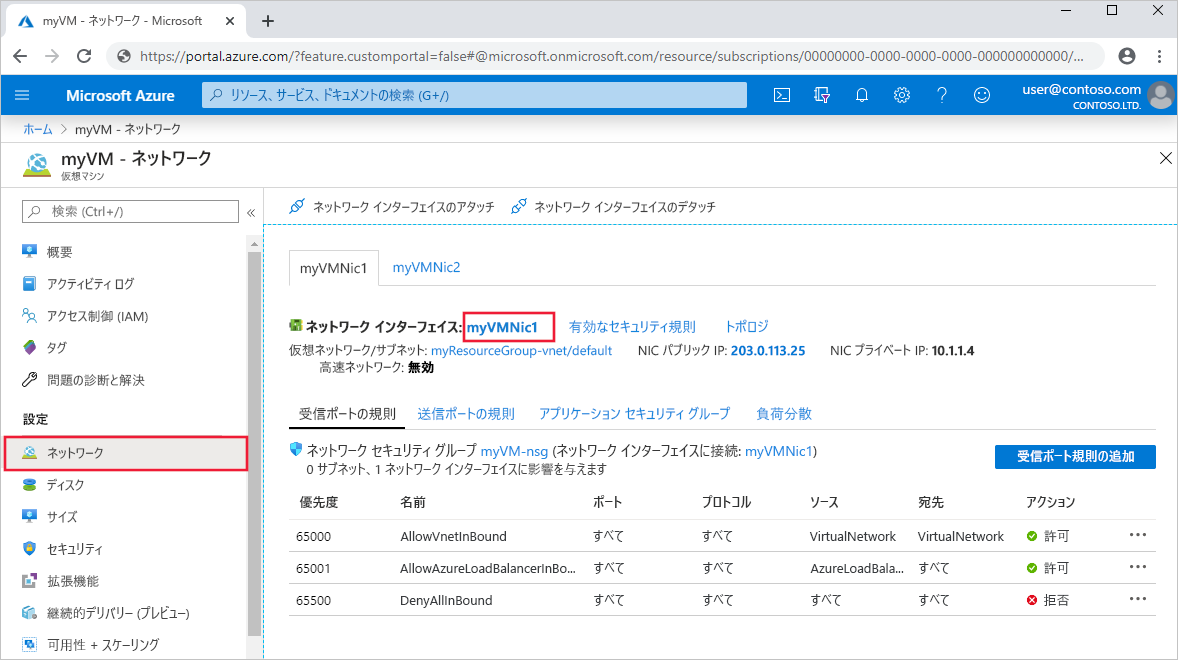
Task: Click the DenyAllInBound rule name
Action: (x=446, y=601)
